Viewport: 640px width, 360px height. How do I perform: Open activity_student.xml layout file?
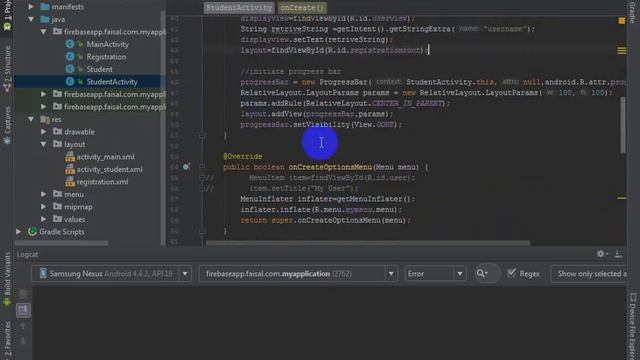pyautogui.click(x=109, y=169)
